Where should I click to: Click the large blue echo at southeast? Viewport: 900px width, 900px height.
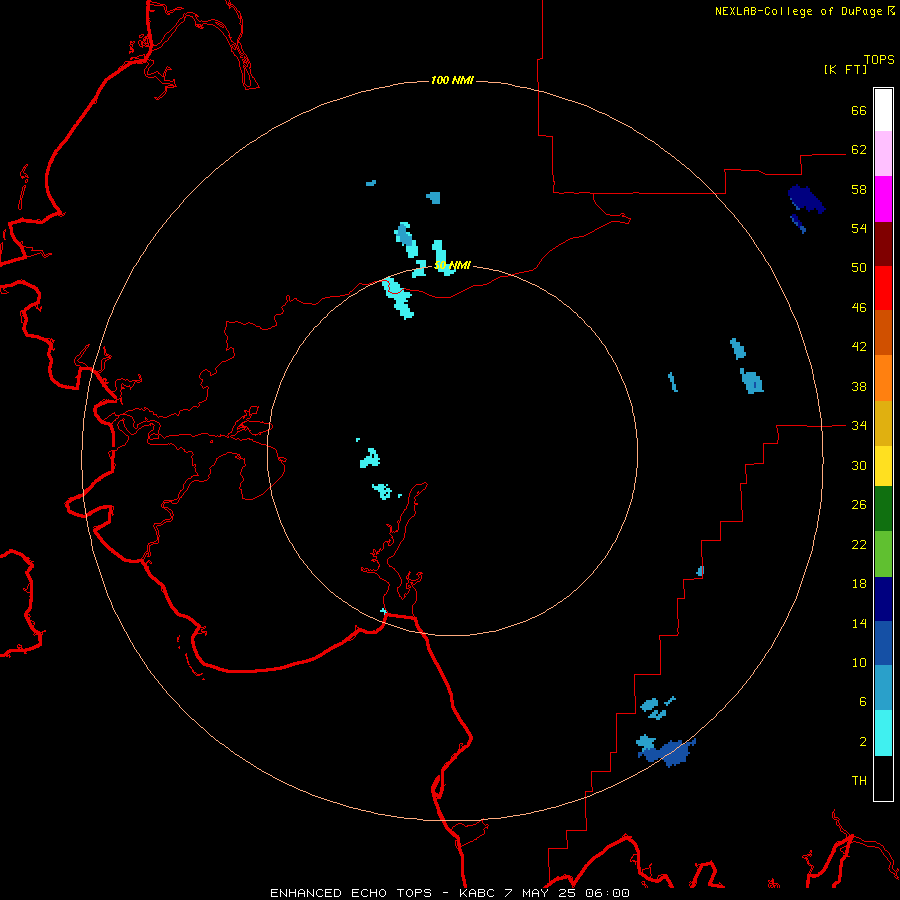click(x=669, y=752)
